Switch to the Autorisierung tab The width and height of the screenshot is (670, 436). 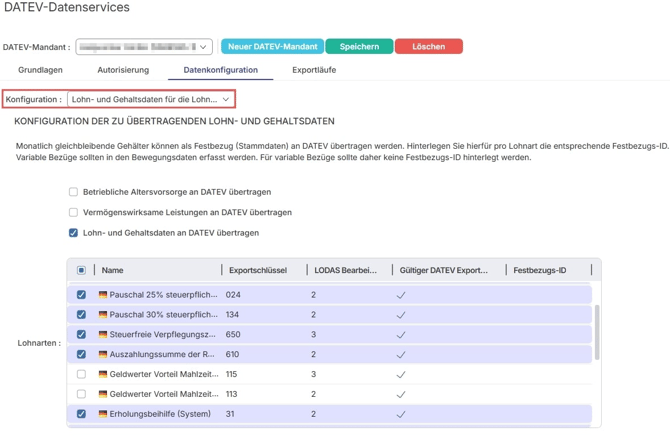[123, 70]
